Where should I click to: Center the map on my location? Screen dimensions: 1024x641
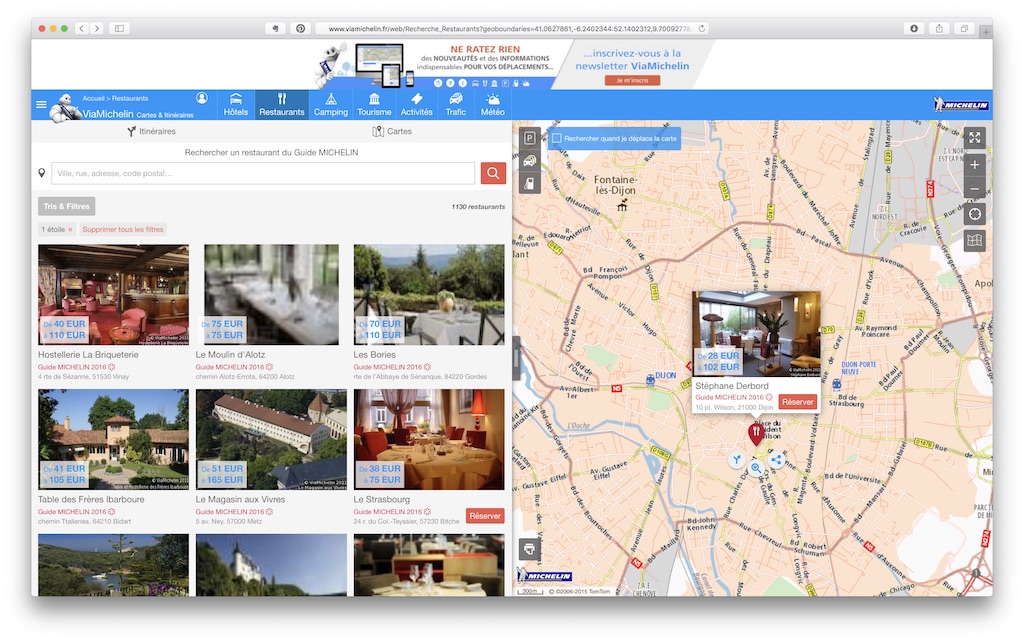[x=975, y=214]
